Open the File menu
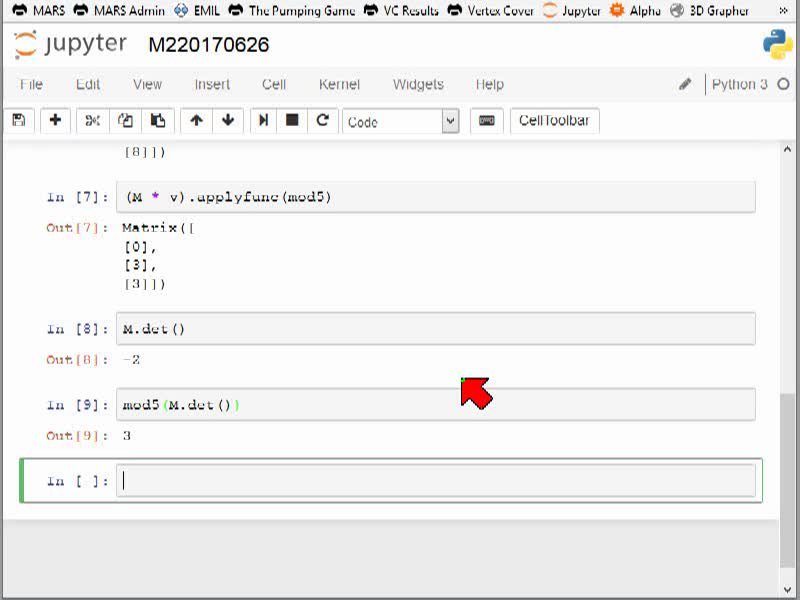800x600 pixels. (31, 84)
